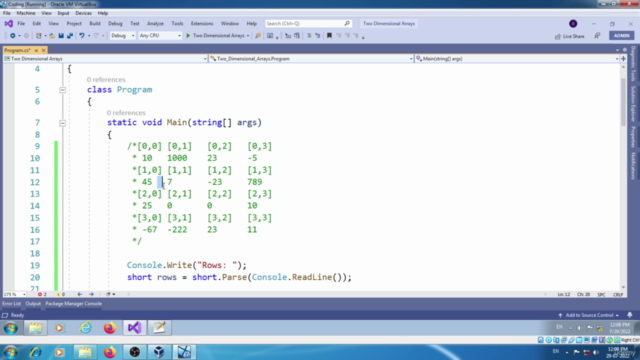Screen dimensions: 640x360
Task: Click the Toggle Bookmark icon in toolbar
Action: click(x=329, y=36)
